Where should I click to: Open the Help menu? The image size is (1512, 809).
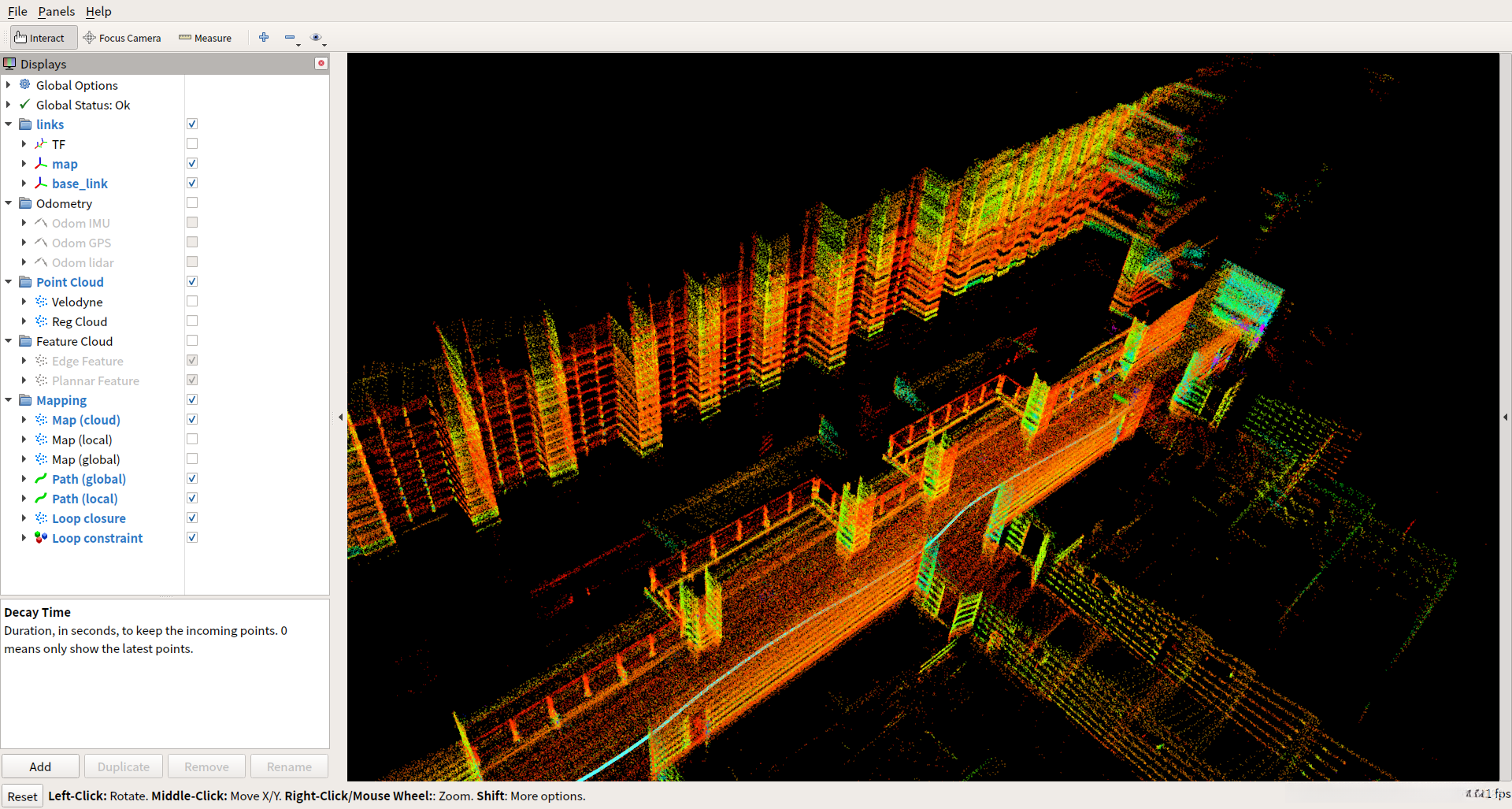click(x=98, y=11)
